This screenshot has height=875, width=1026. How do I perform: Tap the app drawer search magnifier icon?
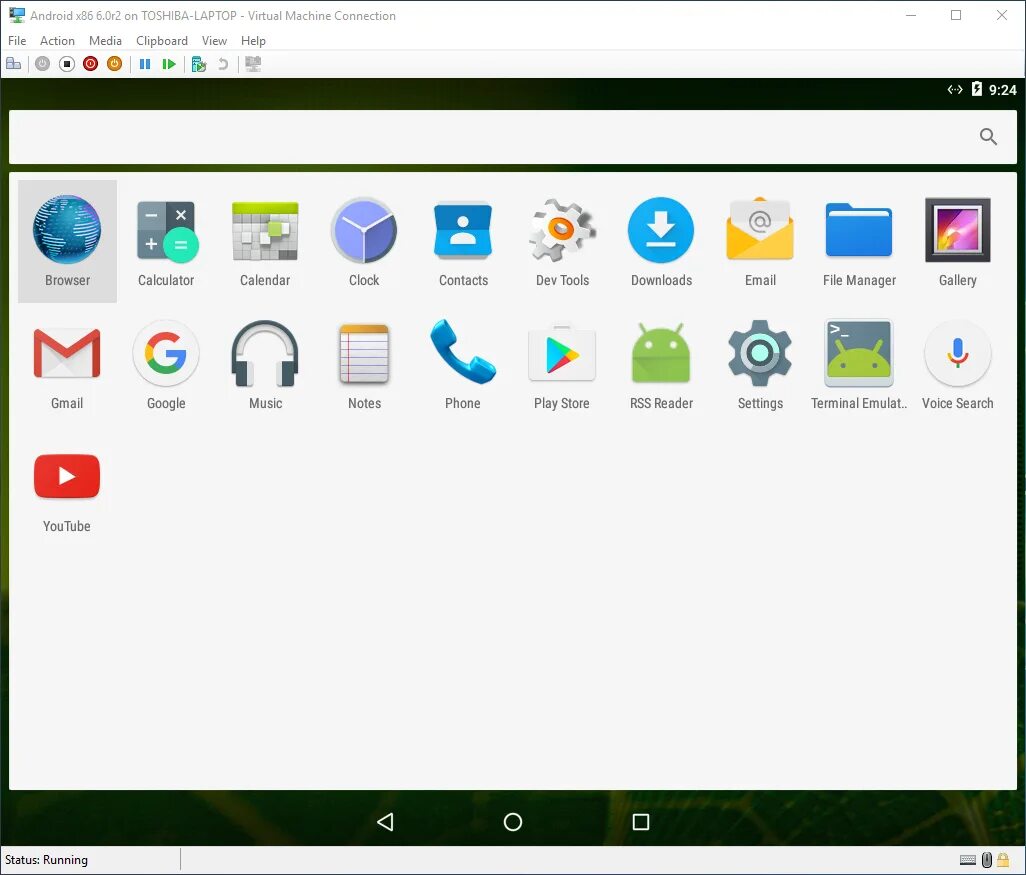pyautogui.click(x=988, y=136)
